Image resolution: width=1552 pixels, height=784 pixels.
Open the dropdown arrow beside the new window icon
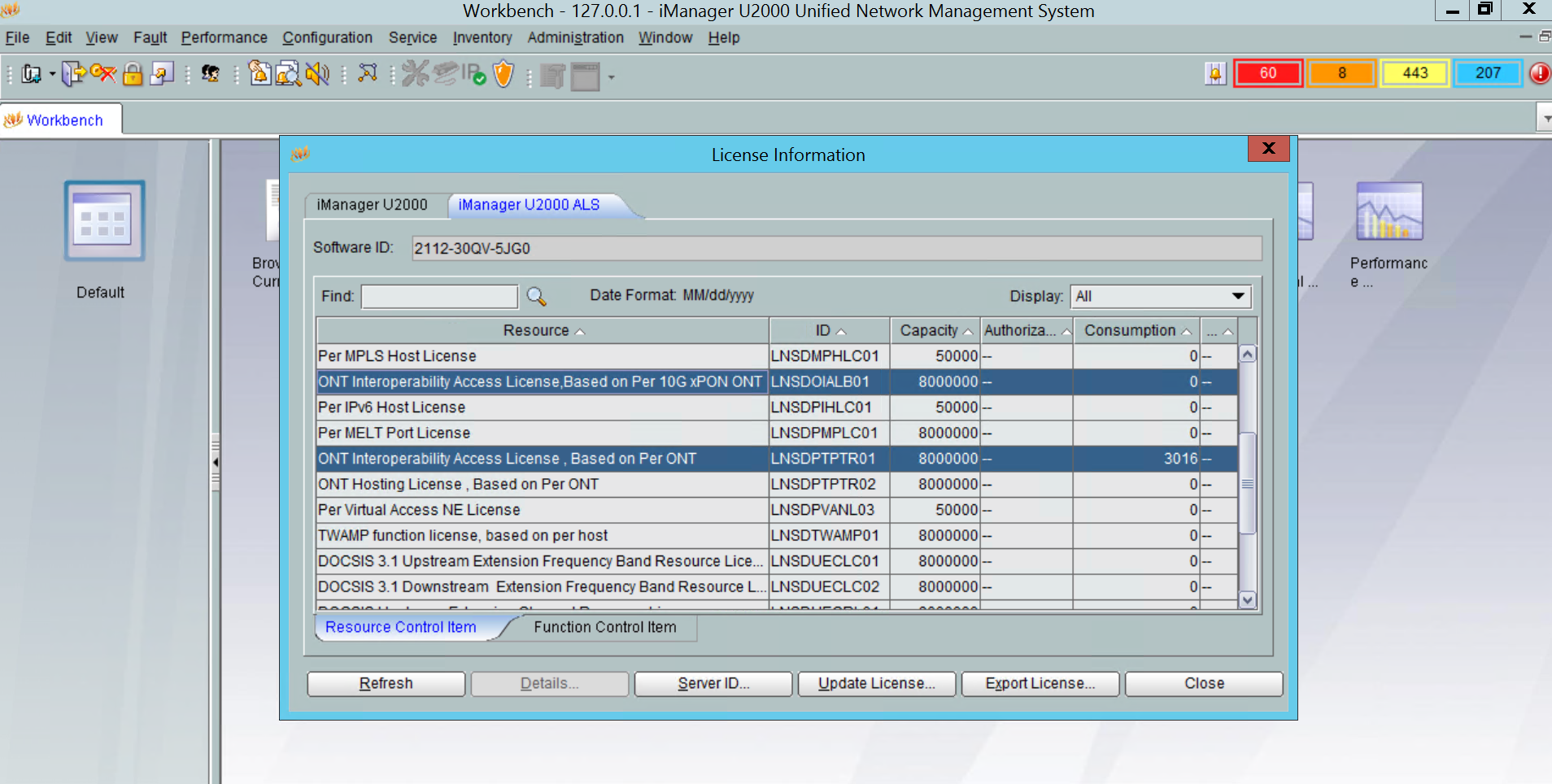pos(52,75)
